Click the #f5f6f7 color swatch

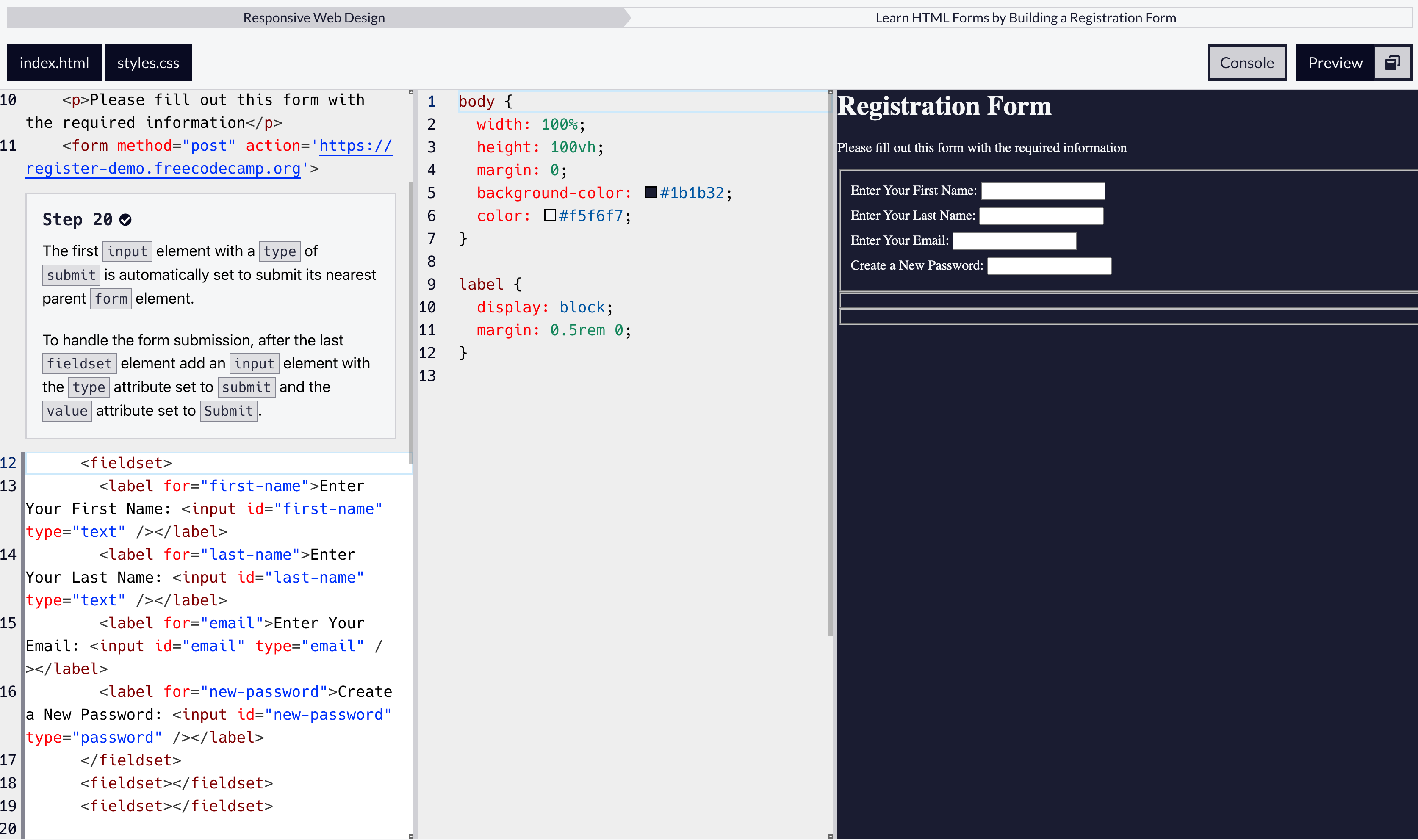pyautogui.click(x=550, y=215)
